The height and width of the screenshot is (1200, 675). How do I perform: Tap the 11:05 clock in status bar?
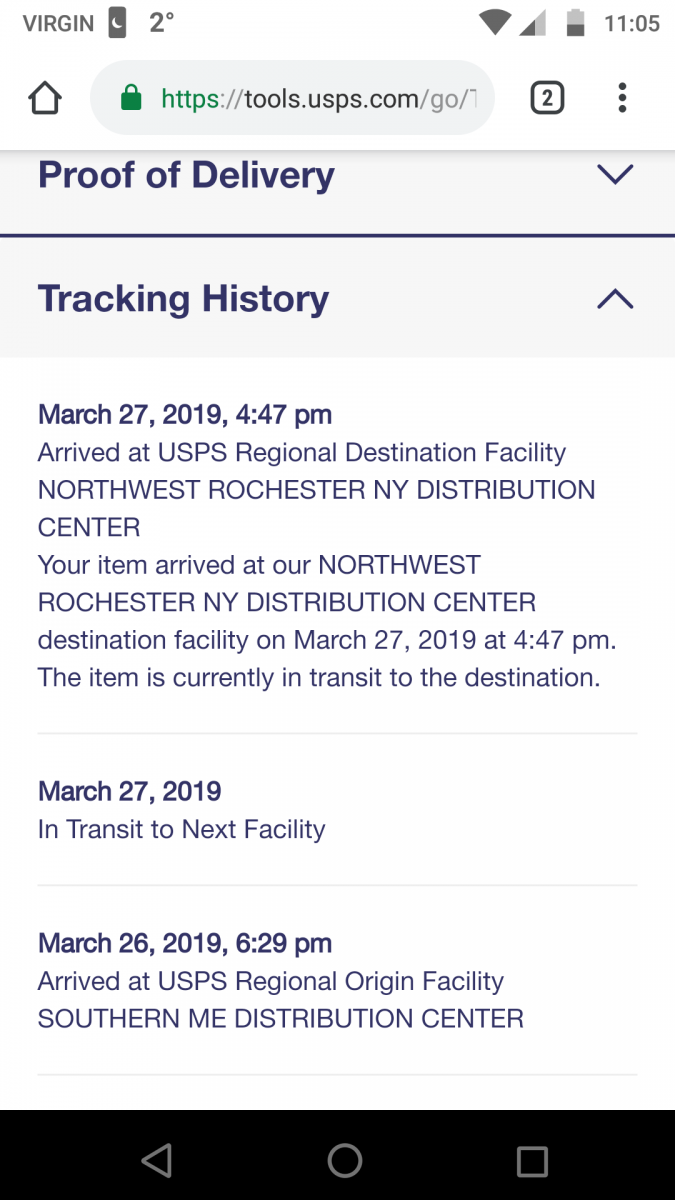632,23
